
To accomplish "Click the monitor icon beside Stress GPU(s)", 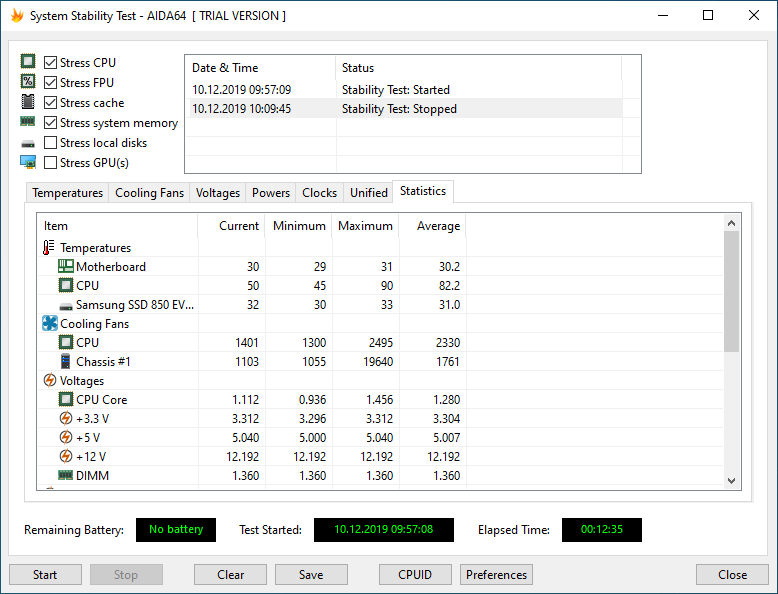I will pos(28,162).
